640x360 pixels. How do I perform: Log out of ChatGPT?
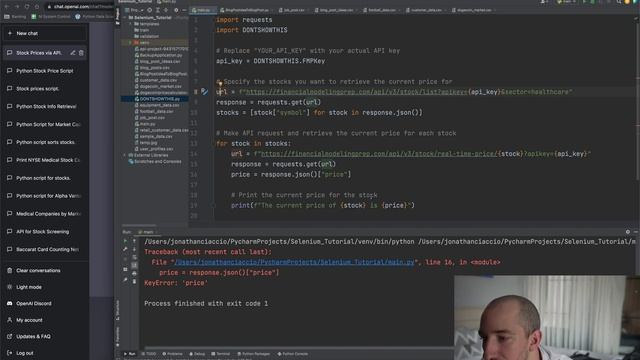click(x=44, y=353)
